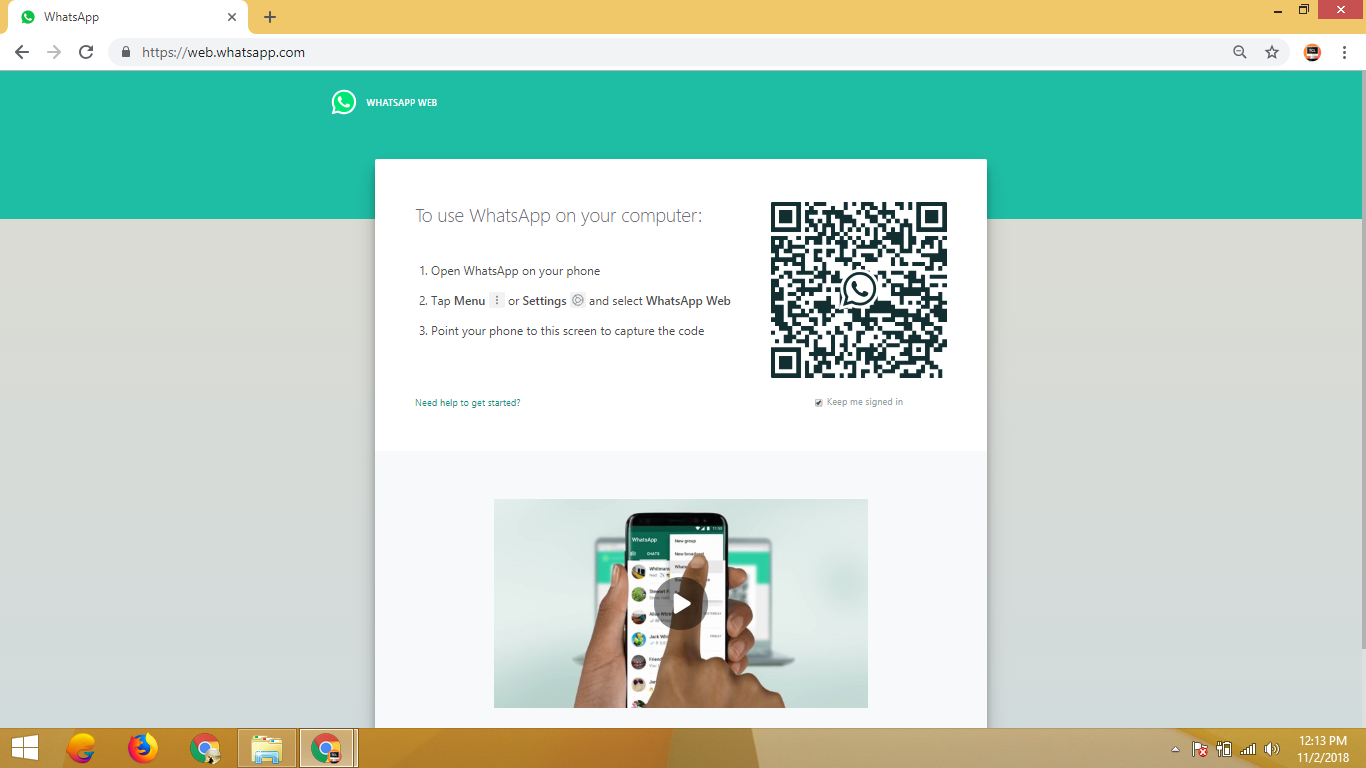Play the WhatsApp Web tutorial video

click(x=681, y=603)
